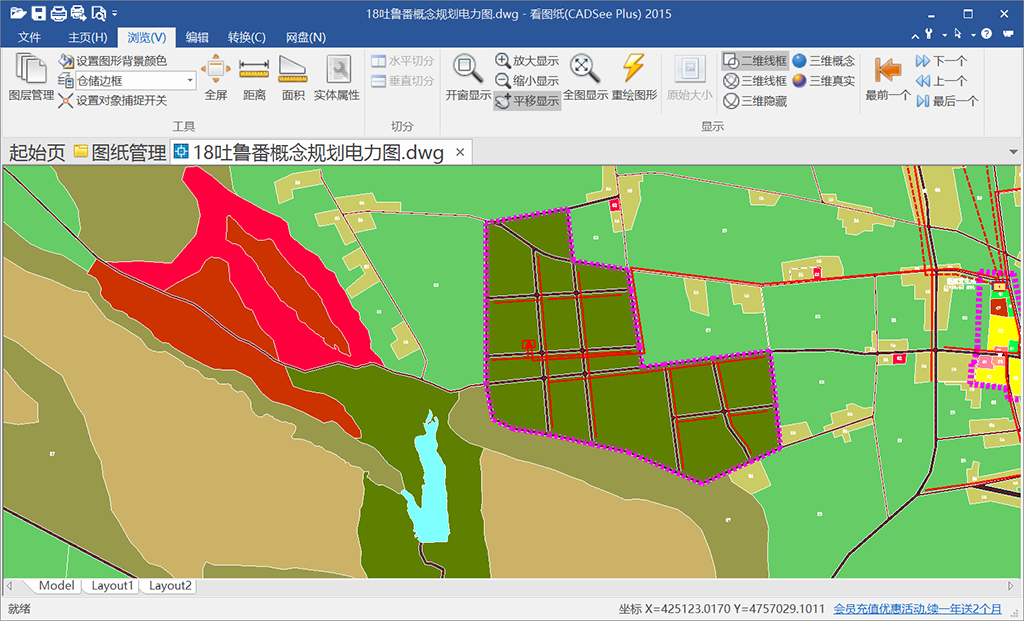Image resolution: width=1024 pixels, height=621 pixels.
Task: Click 重绘图形 redraw lightning icon
Action: (x=634, y=76)
